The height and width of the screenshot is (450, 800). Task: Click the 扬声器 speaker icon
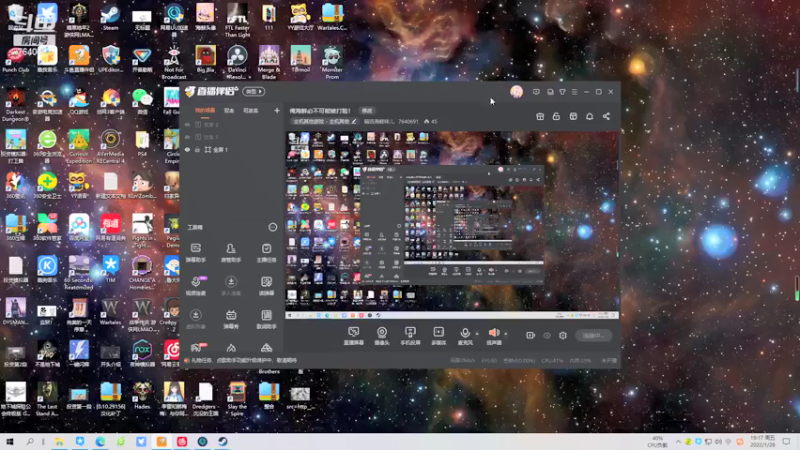[x=493, y=333]
